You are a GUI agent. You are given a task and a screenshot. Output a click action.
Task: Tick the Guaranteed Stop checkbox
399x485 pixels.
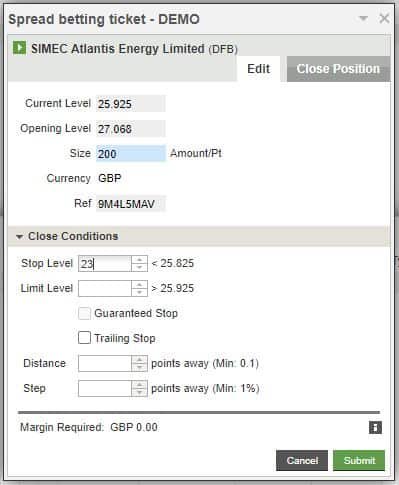pos(84,313)
